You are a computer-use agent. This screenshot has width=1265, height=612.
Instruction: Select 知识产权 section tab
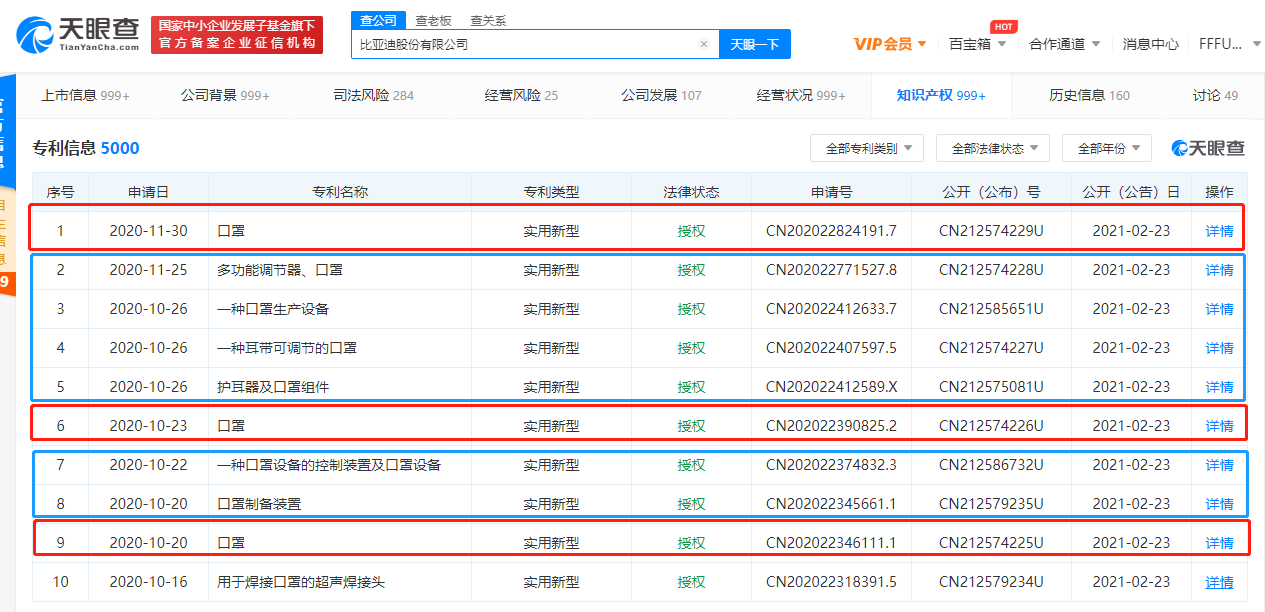[x=941, y=95]
